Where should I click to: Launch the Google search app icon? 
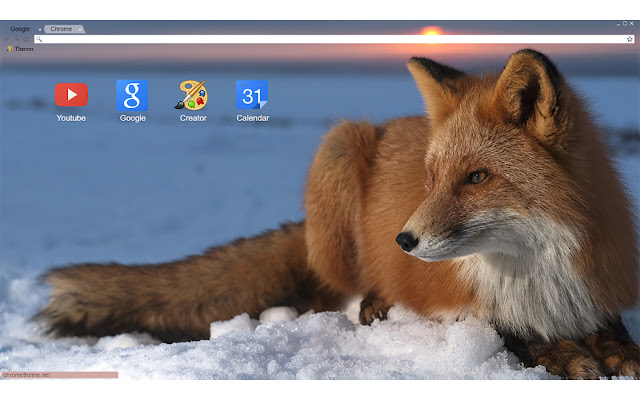132,96
